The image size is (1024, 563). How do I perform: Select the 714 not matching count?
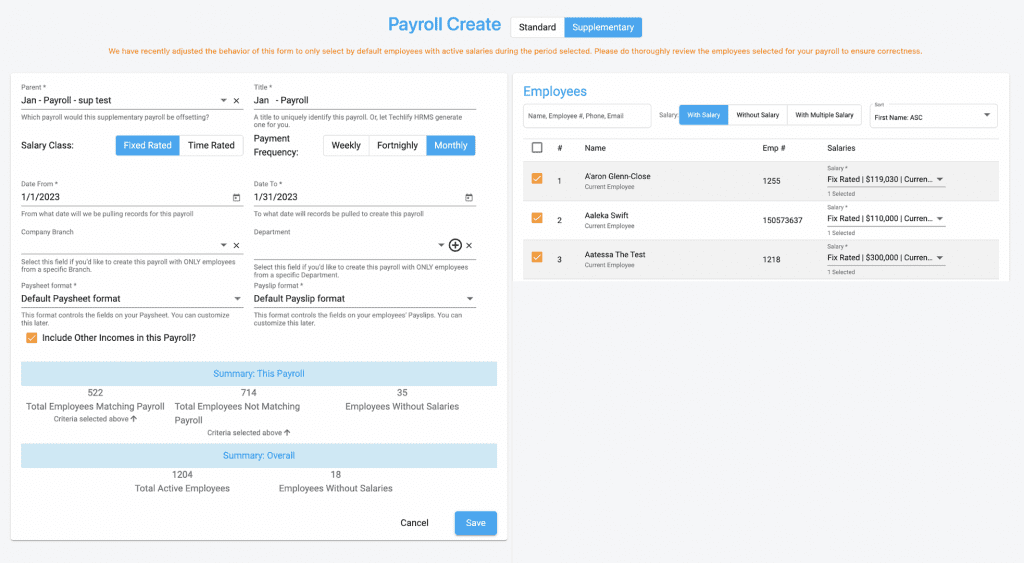coord(248,393)
